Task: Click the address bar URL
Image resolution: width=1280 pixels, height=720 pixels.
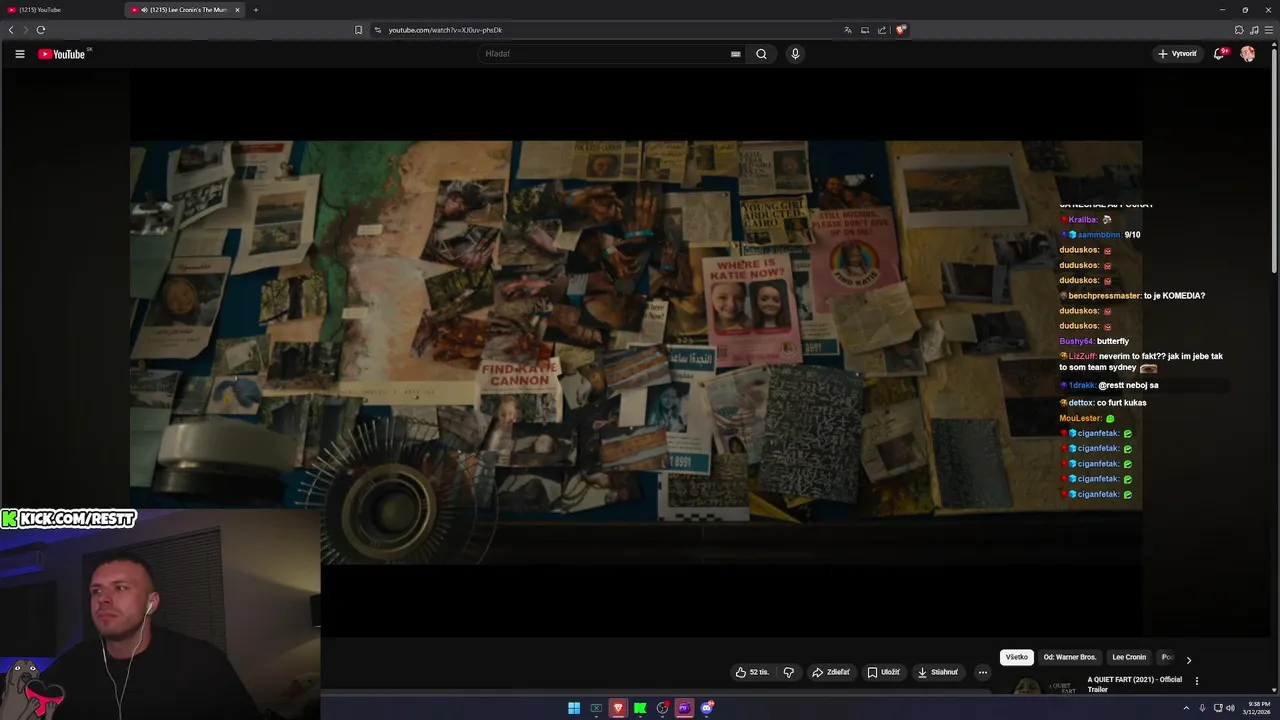Action: tap(445, 30)
